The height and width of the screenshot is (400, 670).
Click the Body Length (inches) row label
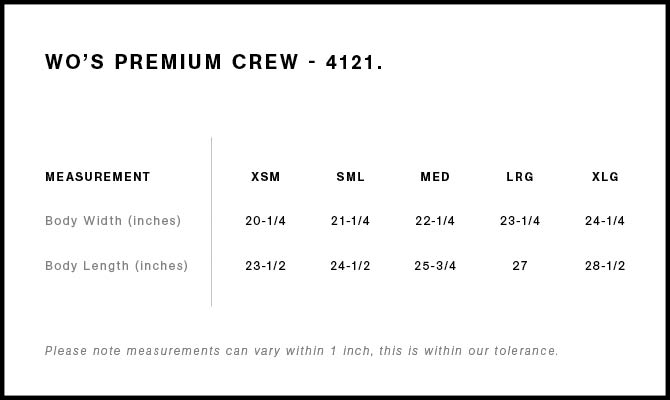pyautogui.click(x=116, y=266)
